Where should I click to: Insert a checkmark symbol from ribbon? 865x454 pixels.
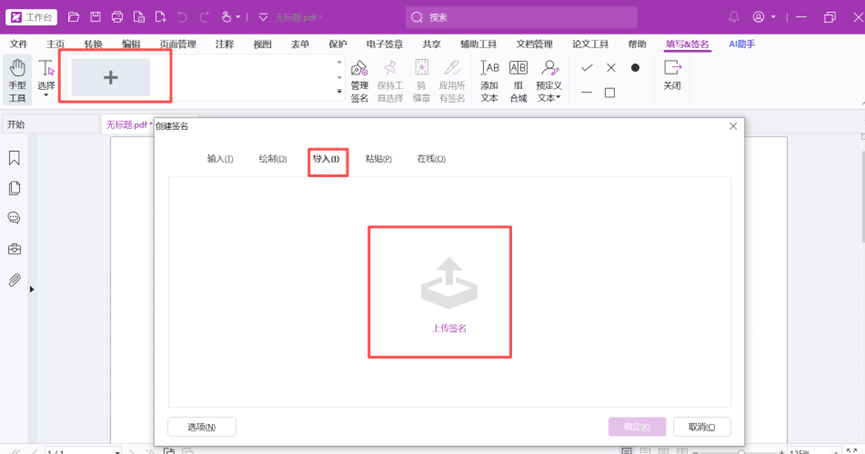(587, 68)
